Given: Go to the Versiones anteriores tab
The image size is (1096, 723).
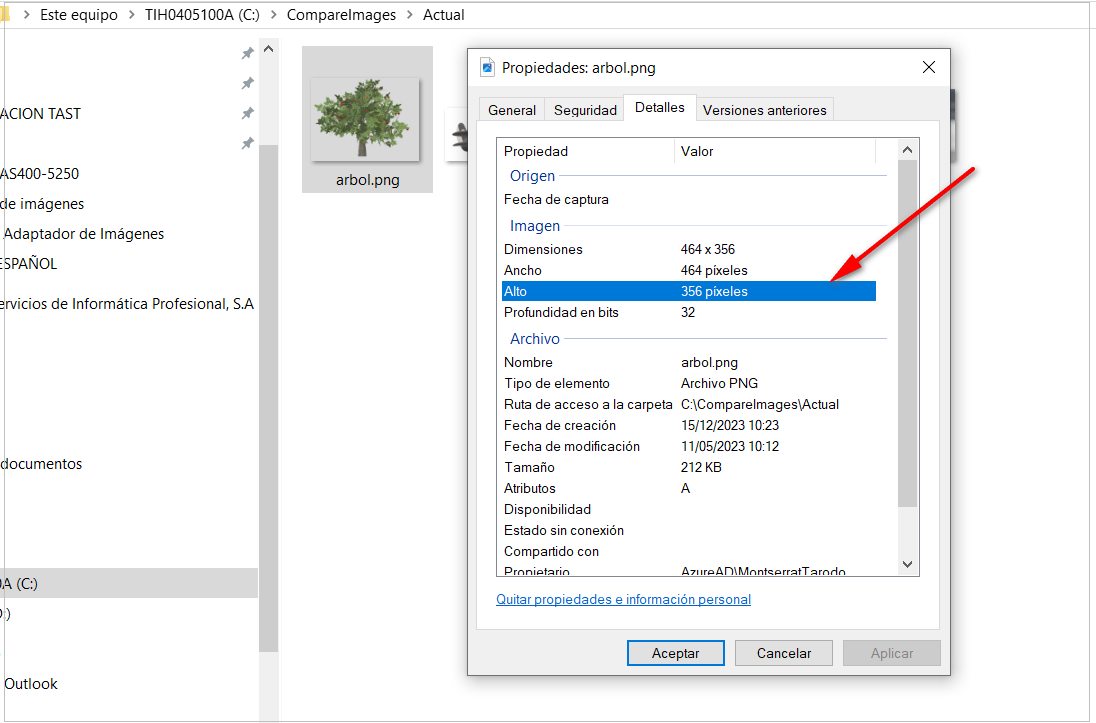Looking at the screenshot, I should click(x=764, y=110).
